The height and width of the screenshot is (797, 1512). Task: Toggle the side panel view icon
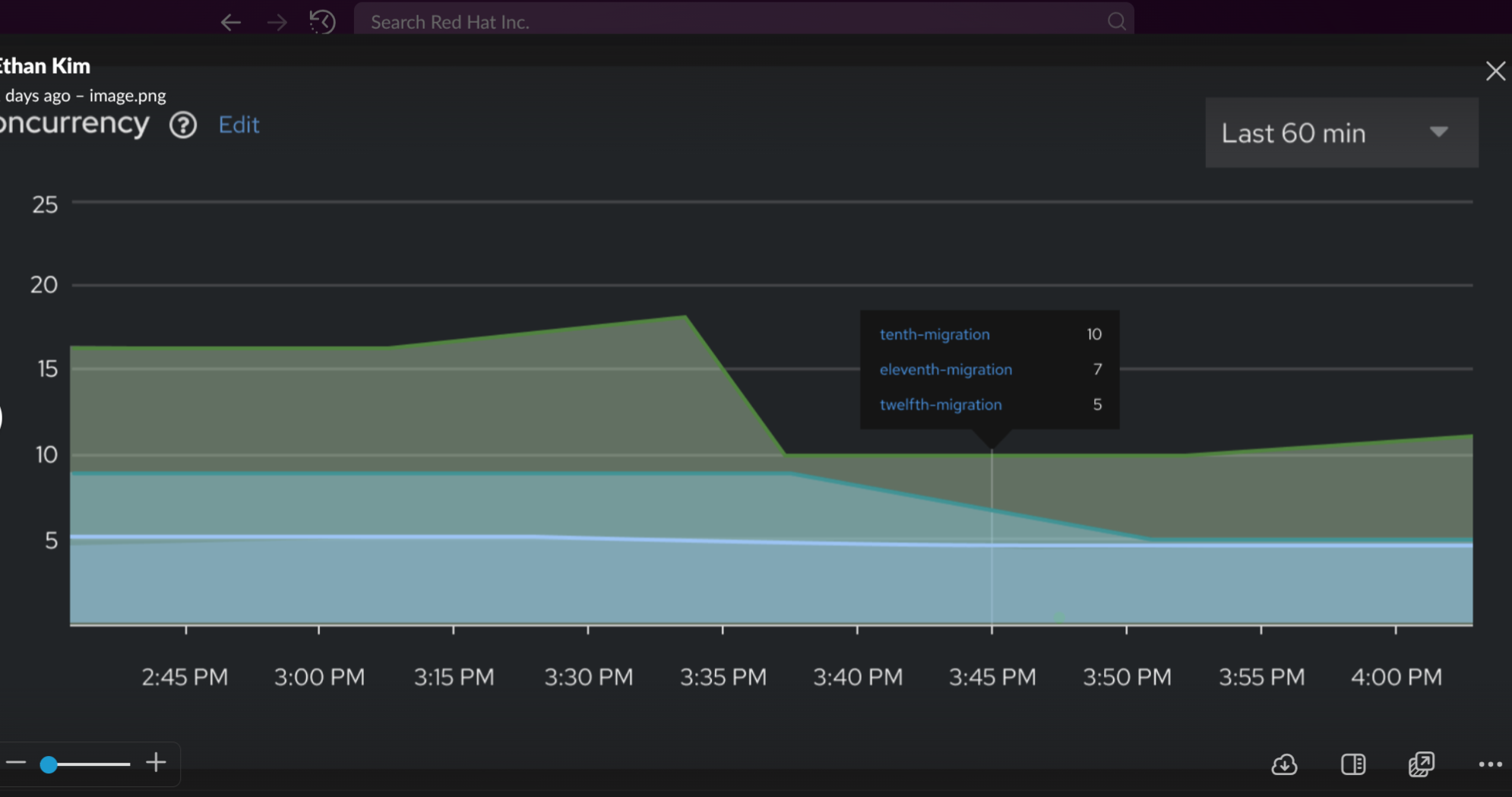tap(1353, 764)
